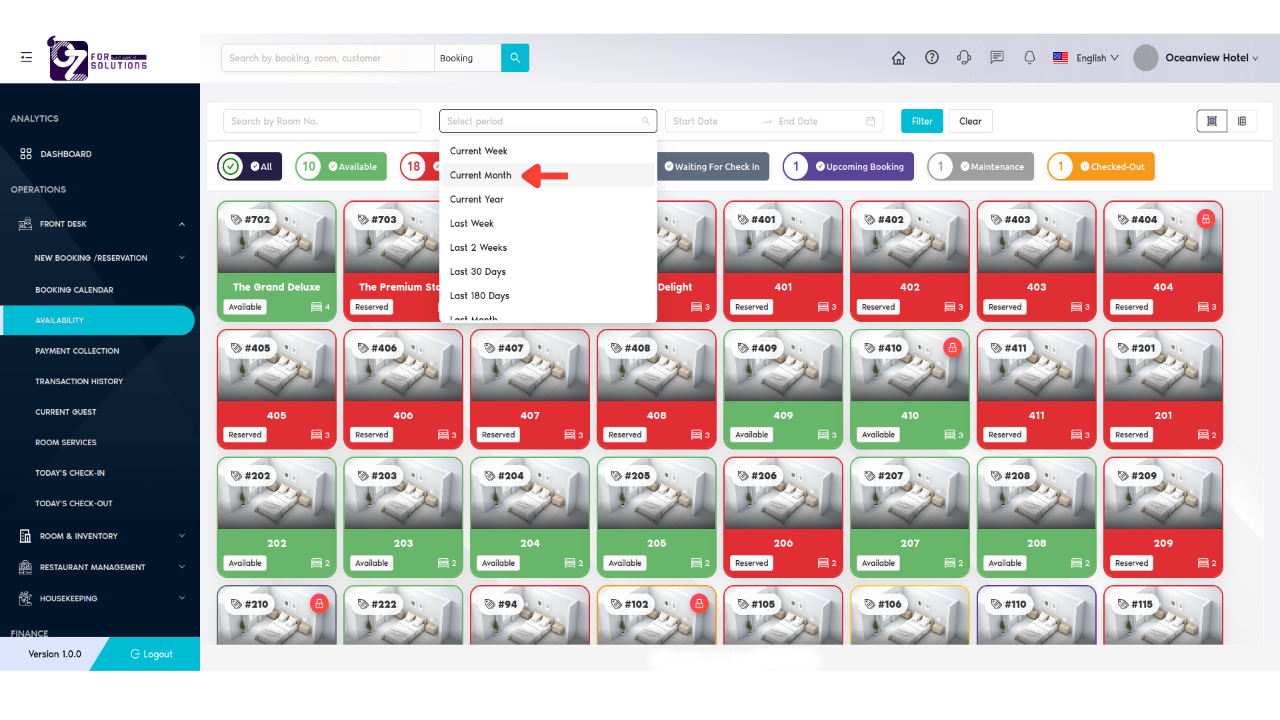Select the list view icon near Filter row

[x=1242, y=120]
